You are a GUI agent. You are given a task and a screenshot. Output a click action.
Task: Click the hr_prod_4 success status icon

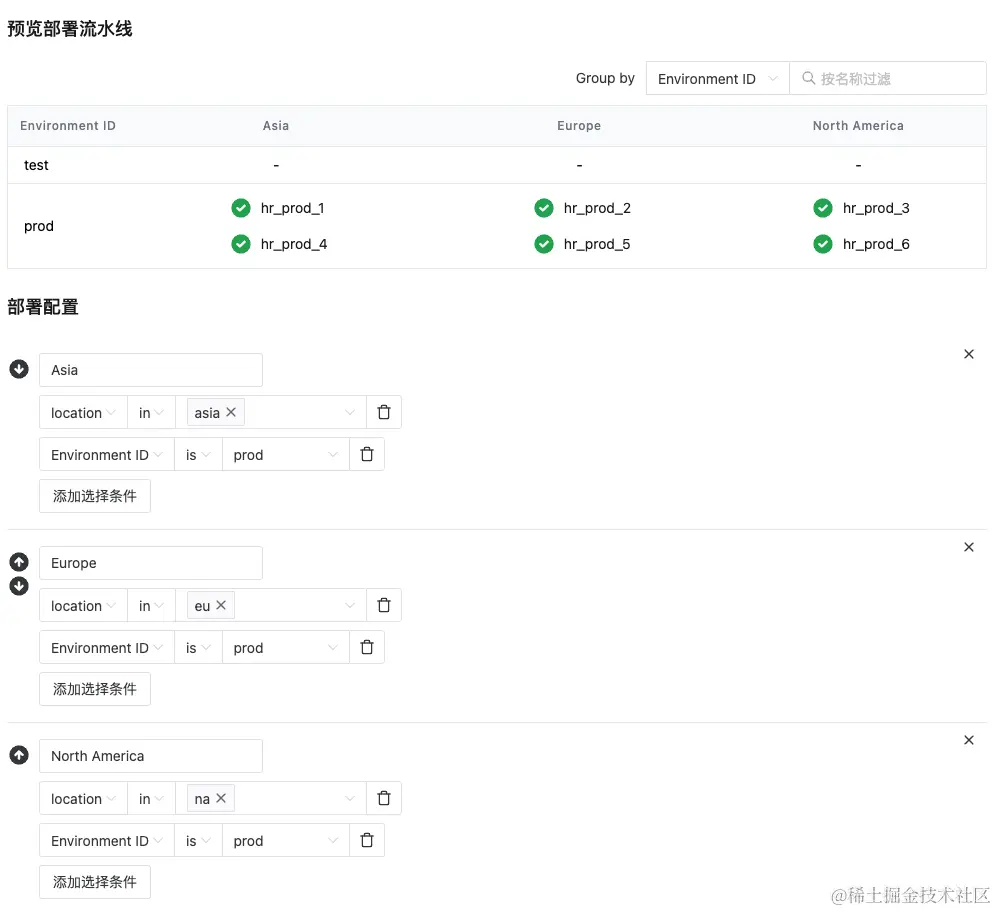point(241,244)
